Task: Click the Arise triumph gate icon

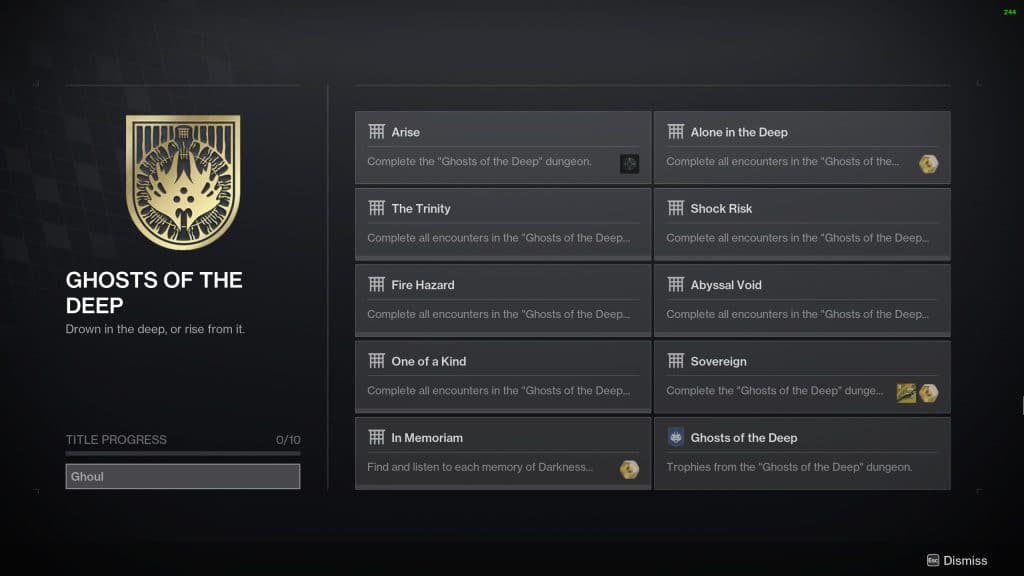Action: pyautogui.click(x=376, y=131)
